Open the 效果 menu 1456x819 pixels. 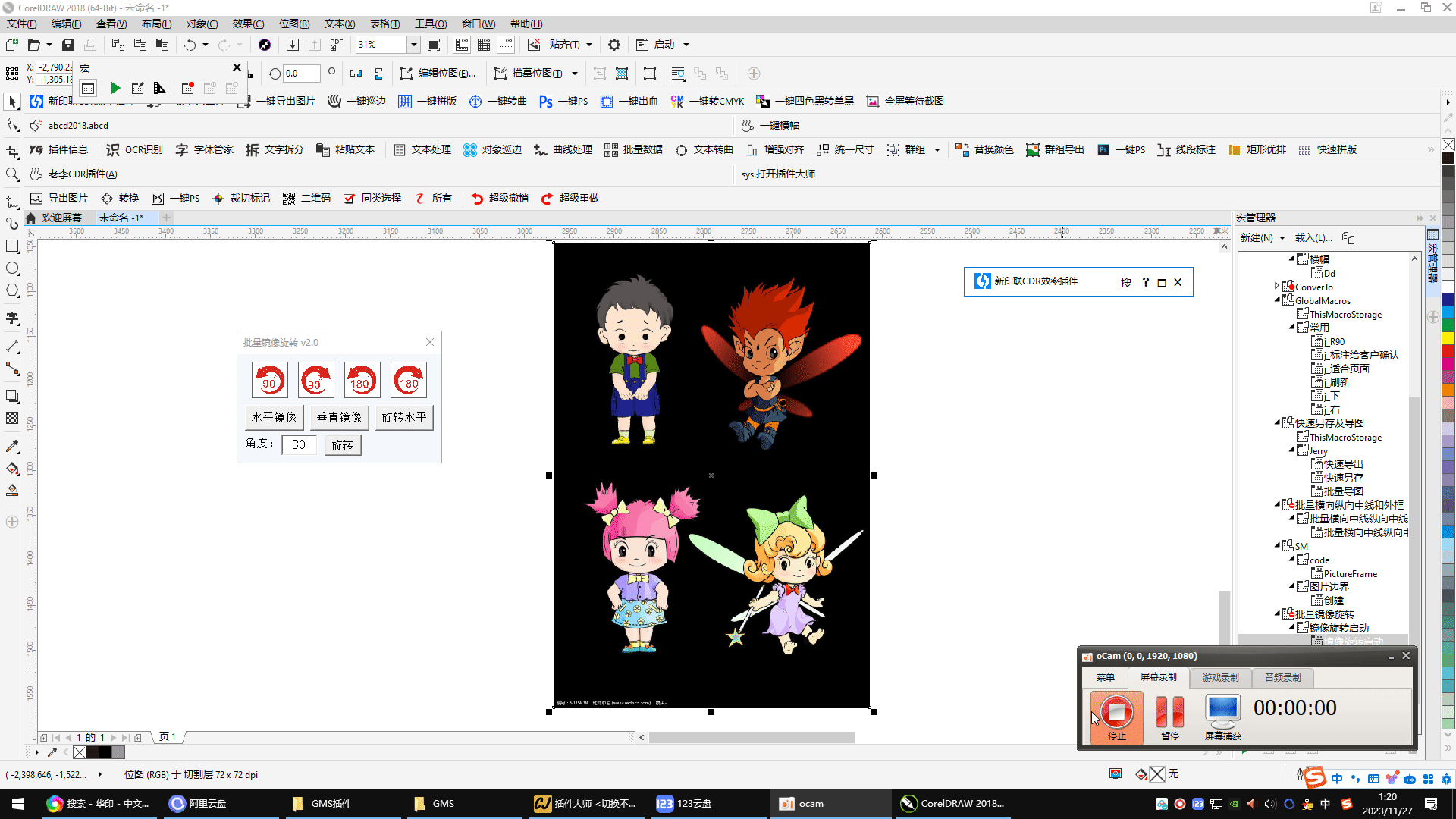[x=248, y=24]
